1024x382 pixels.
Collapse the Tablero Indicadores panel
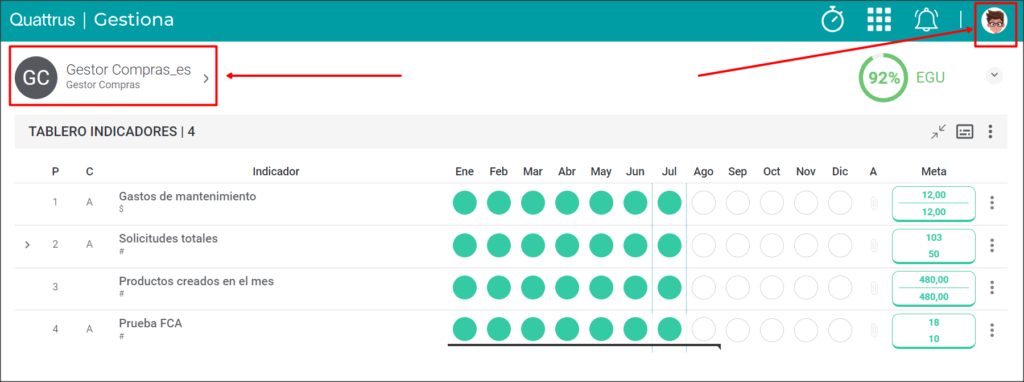click(938, 132)
